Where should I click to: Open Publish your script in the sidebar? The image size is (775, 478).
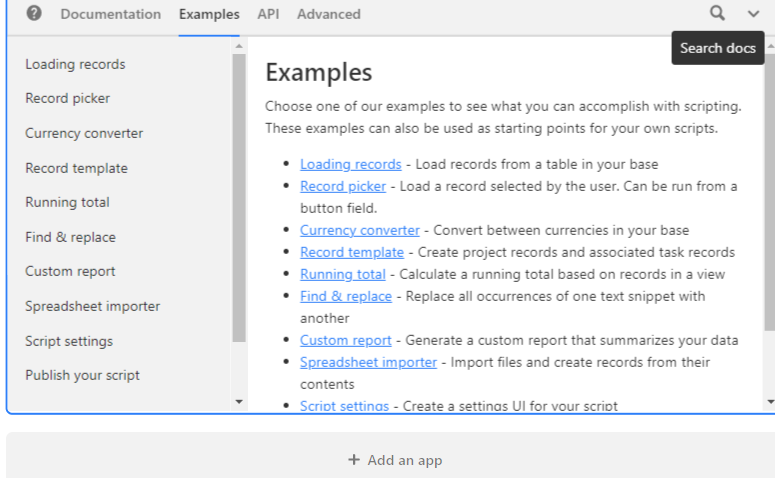83,375
